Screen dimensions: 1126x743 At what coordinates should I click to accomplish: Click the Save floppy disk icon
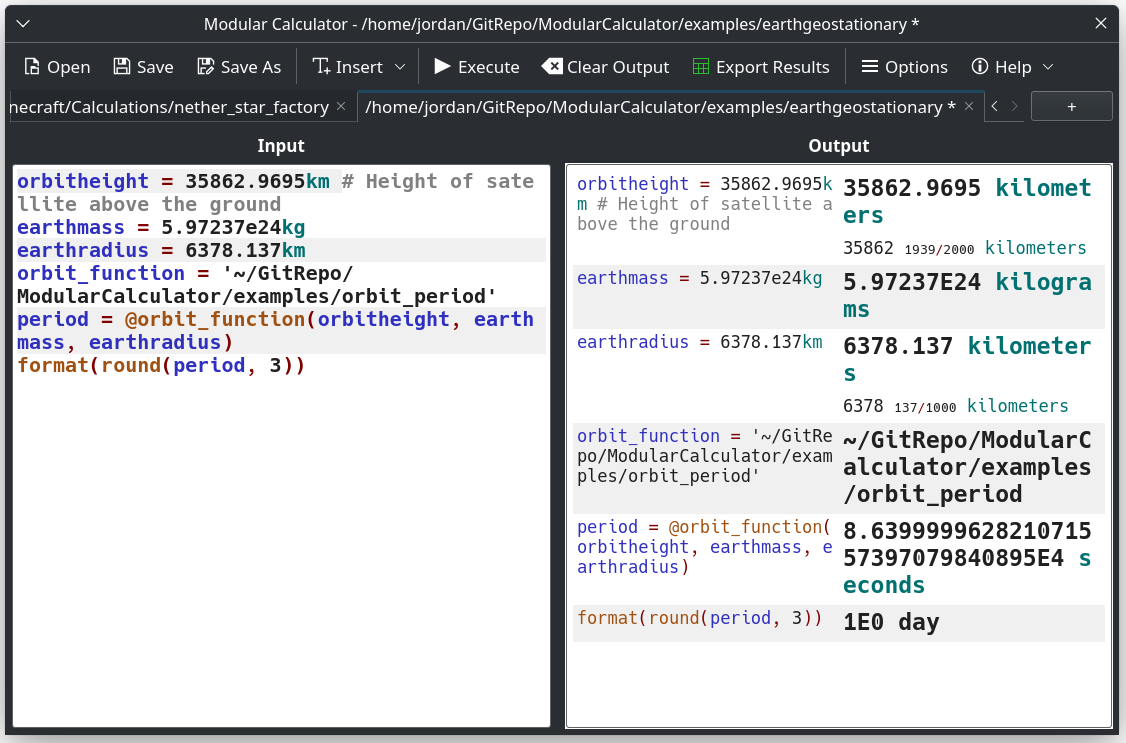tap(122, 67)
